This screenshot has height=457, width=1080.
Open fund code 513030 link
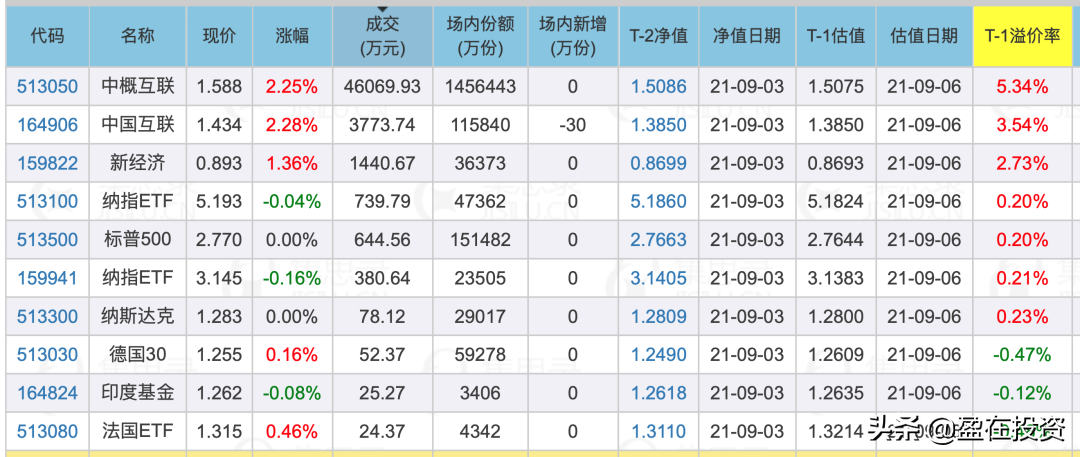(47, 355)
